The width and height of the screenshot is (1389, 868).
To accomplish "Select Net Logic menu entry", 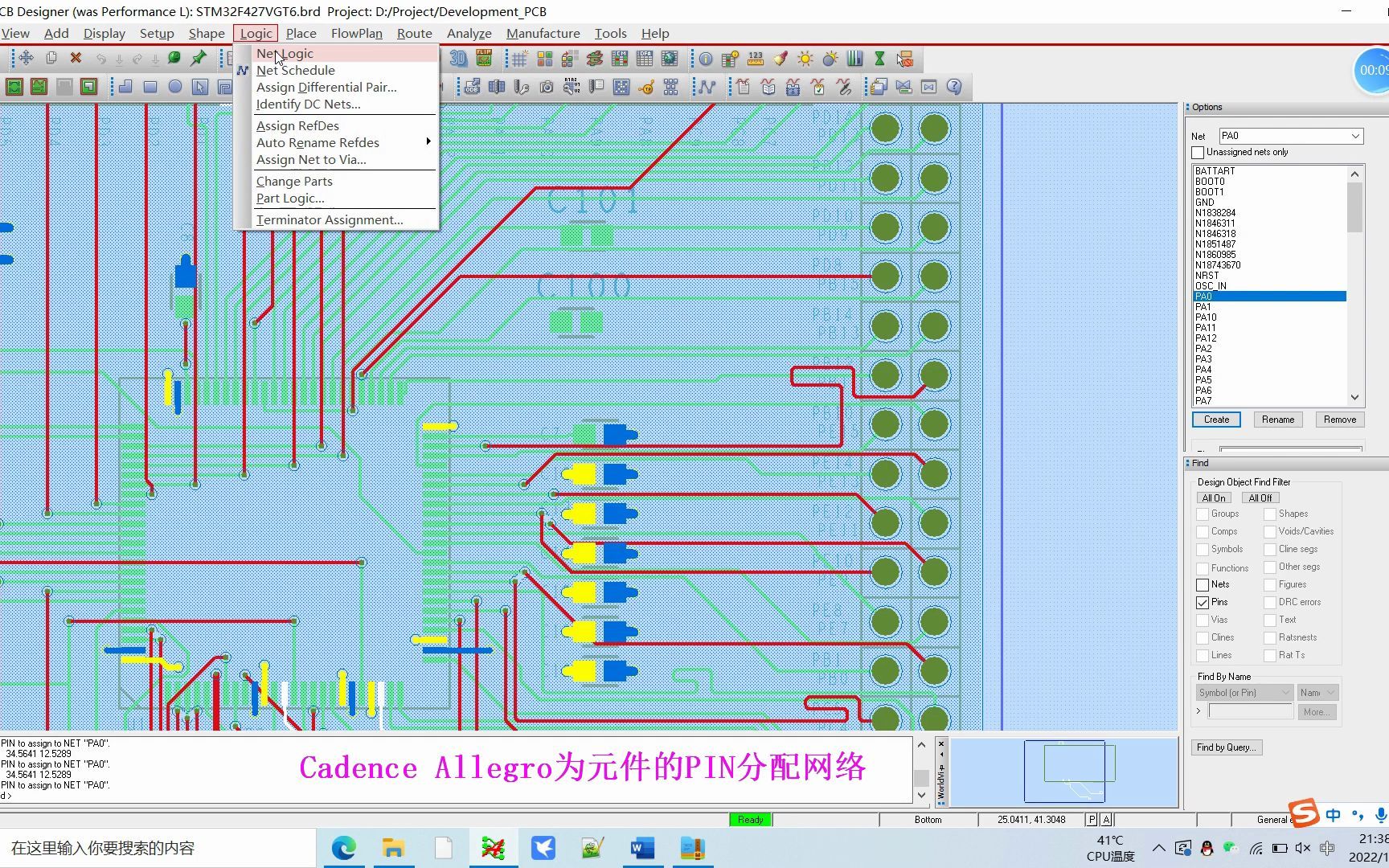I will pos(344,53).
